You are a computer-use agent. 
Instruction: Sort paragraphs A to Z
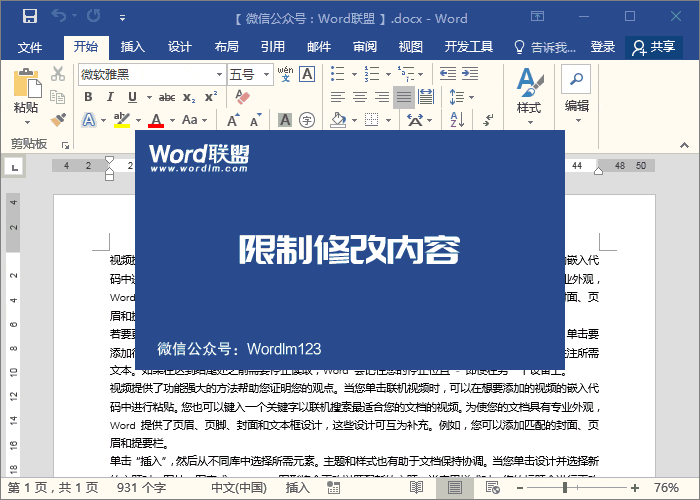(458, 120)
